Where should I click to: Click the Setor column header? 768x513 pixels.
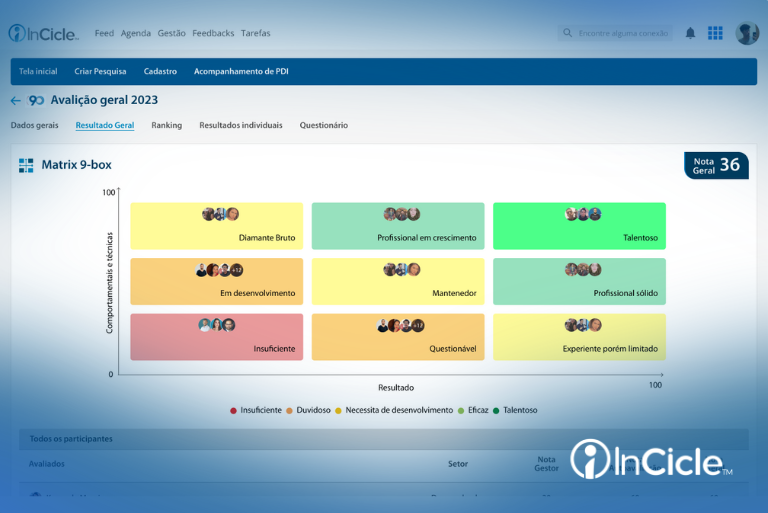tap(458, 464)
